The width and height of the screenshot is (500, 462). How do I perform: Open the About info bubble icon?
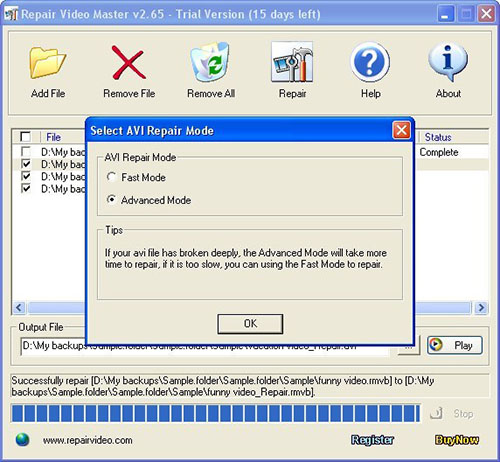[448, 62]
